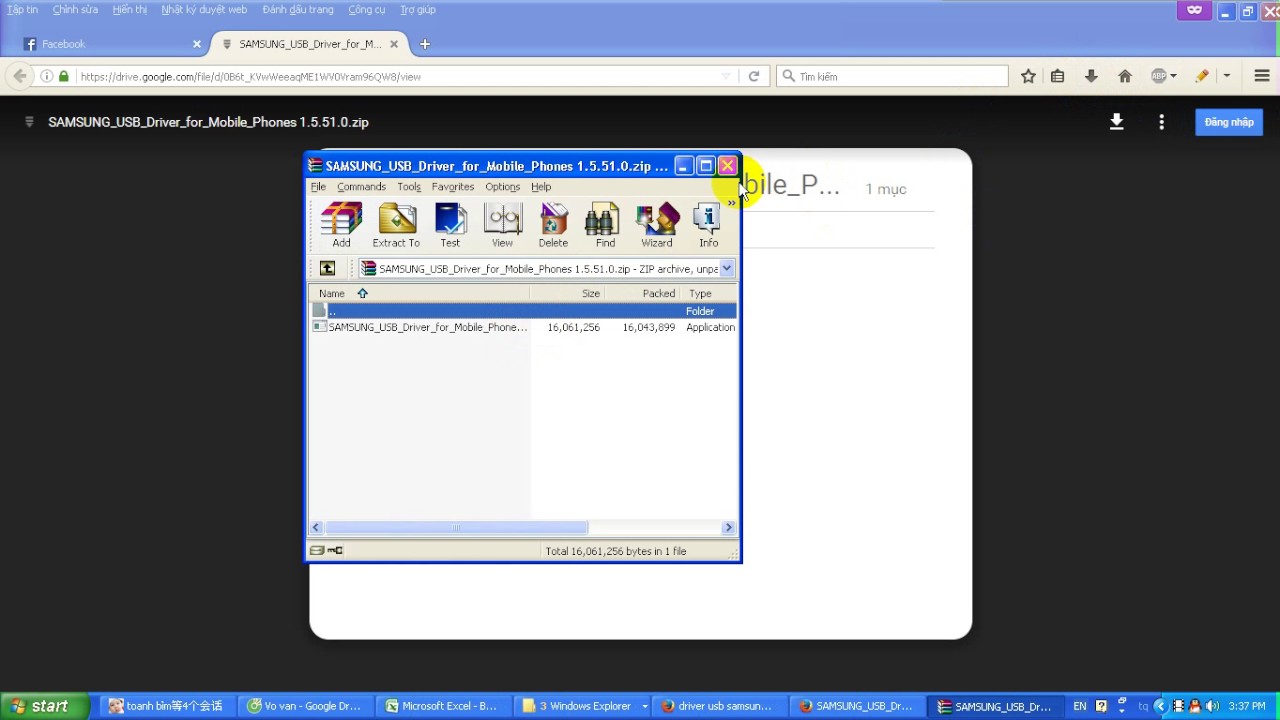Launch the Wizard tool
Viewport: 1280px width, 720px height.
(x=657, y=225)
